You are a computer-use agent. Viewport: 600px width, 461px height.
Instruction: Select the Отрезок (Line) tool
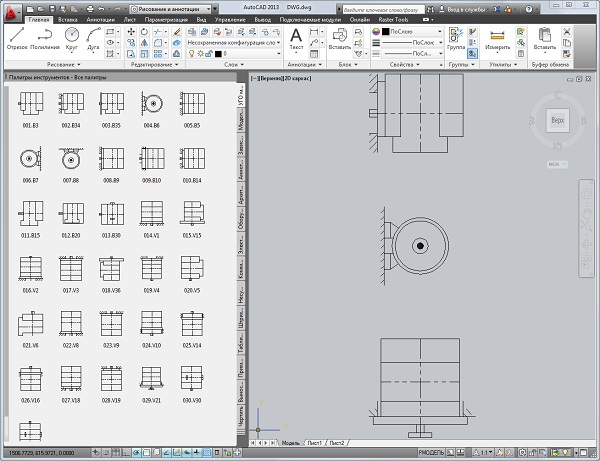click(17, 38)
